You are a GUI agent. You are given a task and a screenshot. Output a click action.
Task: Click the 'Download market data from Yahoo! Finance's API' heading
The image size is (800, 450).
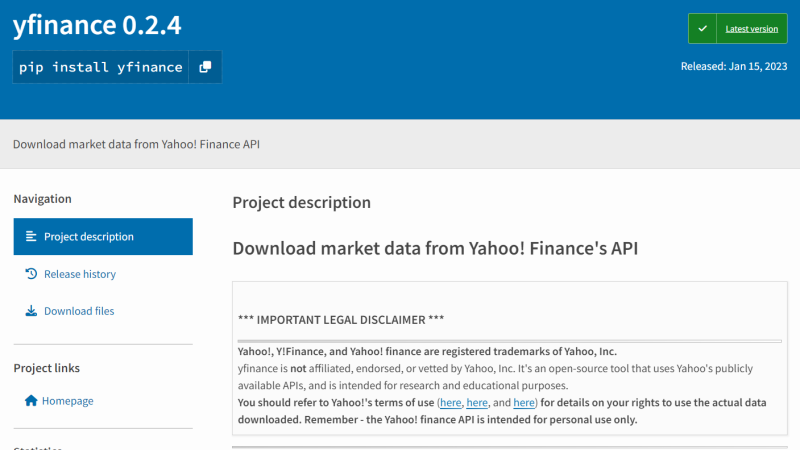tap(435, 248)
